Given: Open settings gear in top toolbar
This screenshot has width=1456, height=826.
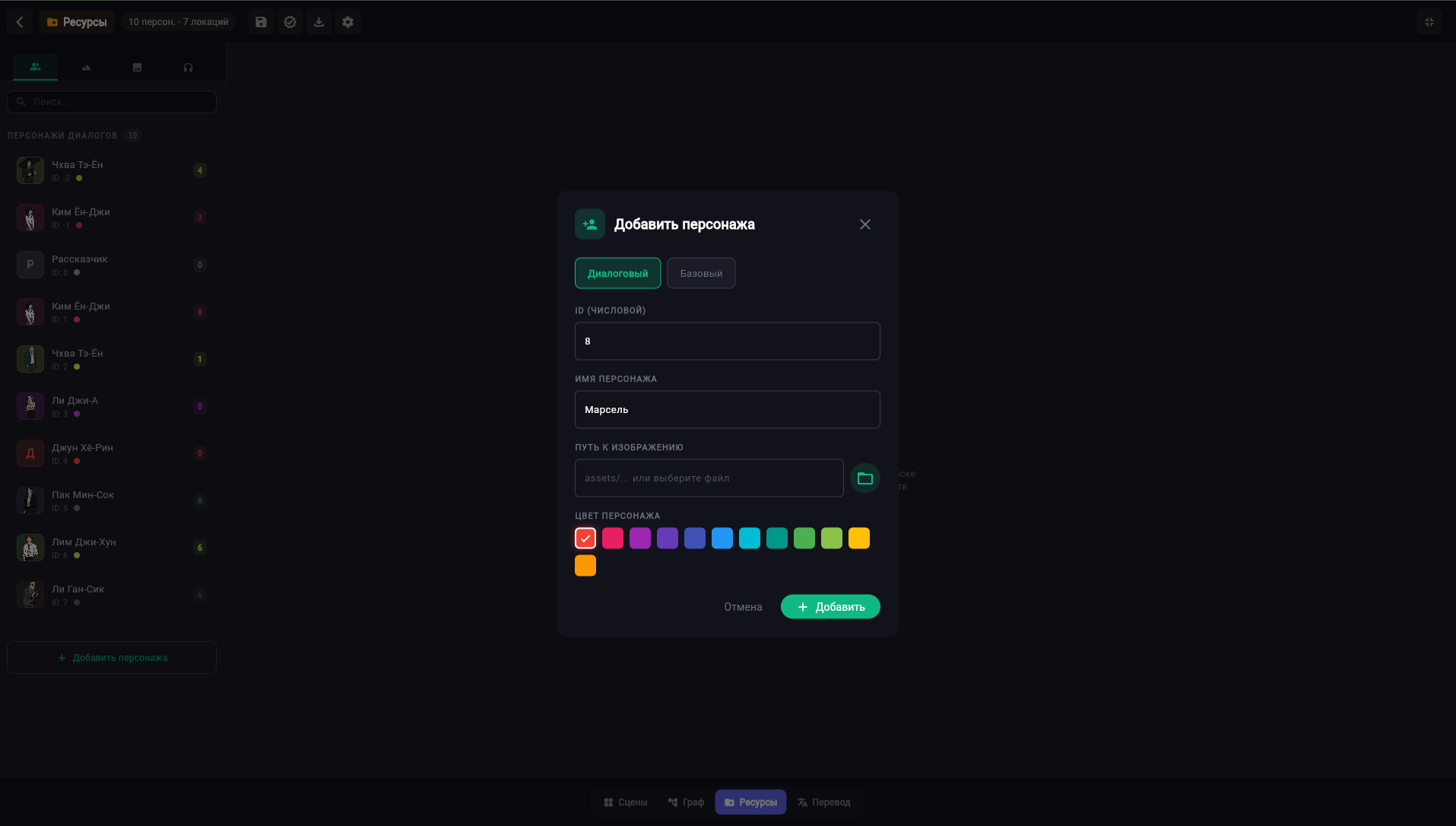Looking at the screenshot, I should (347, 22).
